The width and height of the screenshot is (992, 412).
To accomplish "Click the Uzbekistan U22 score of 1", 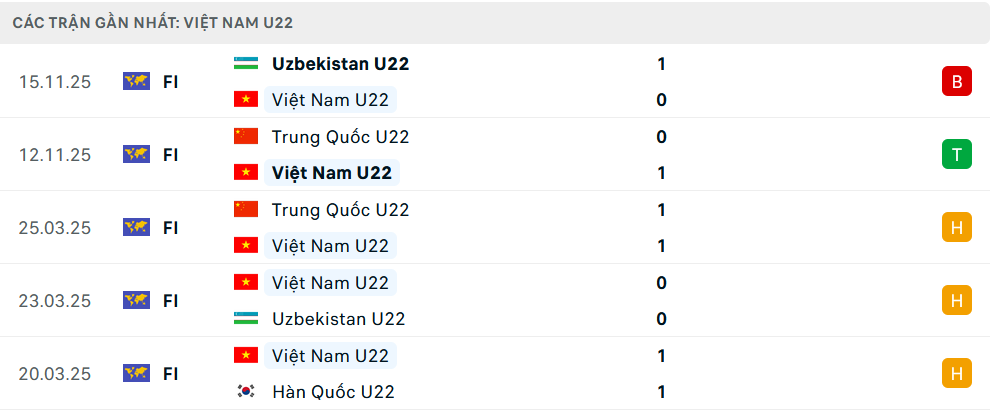I will point(661,63).
